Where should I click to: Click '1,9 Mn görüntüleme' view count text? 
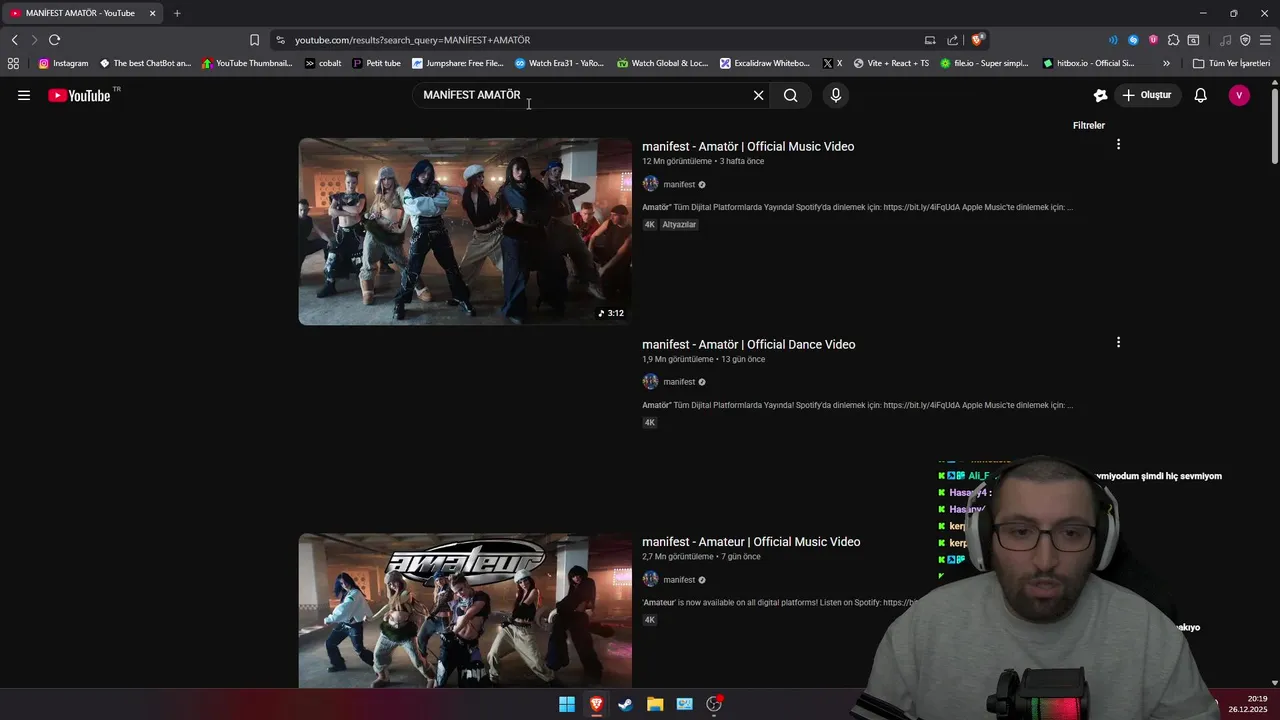coord(678,359)
